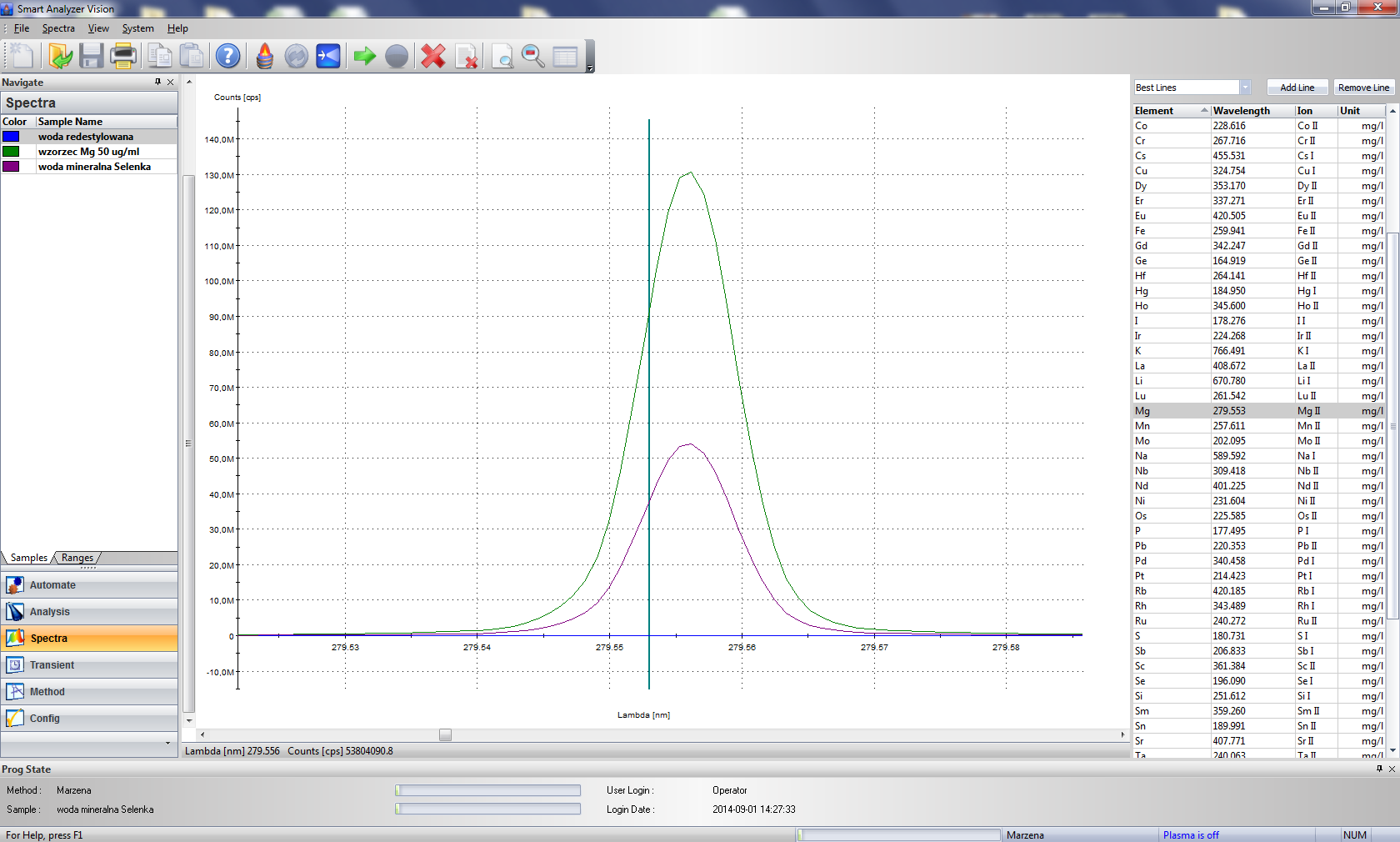Click the New document toolbar icon

pyautogui.click(x=22, y=56)
